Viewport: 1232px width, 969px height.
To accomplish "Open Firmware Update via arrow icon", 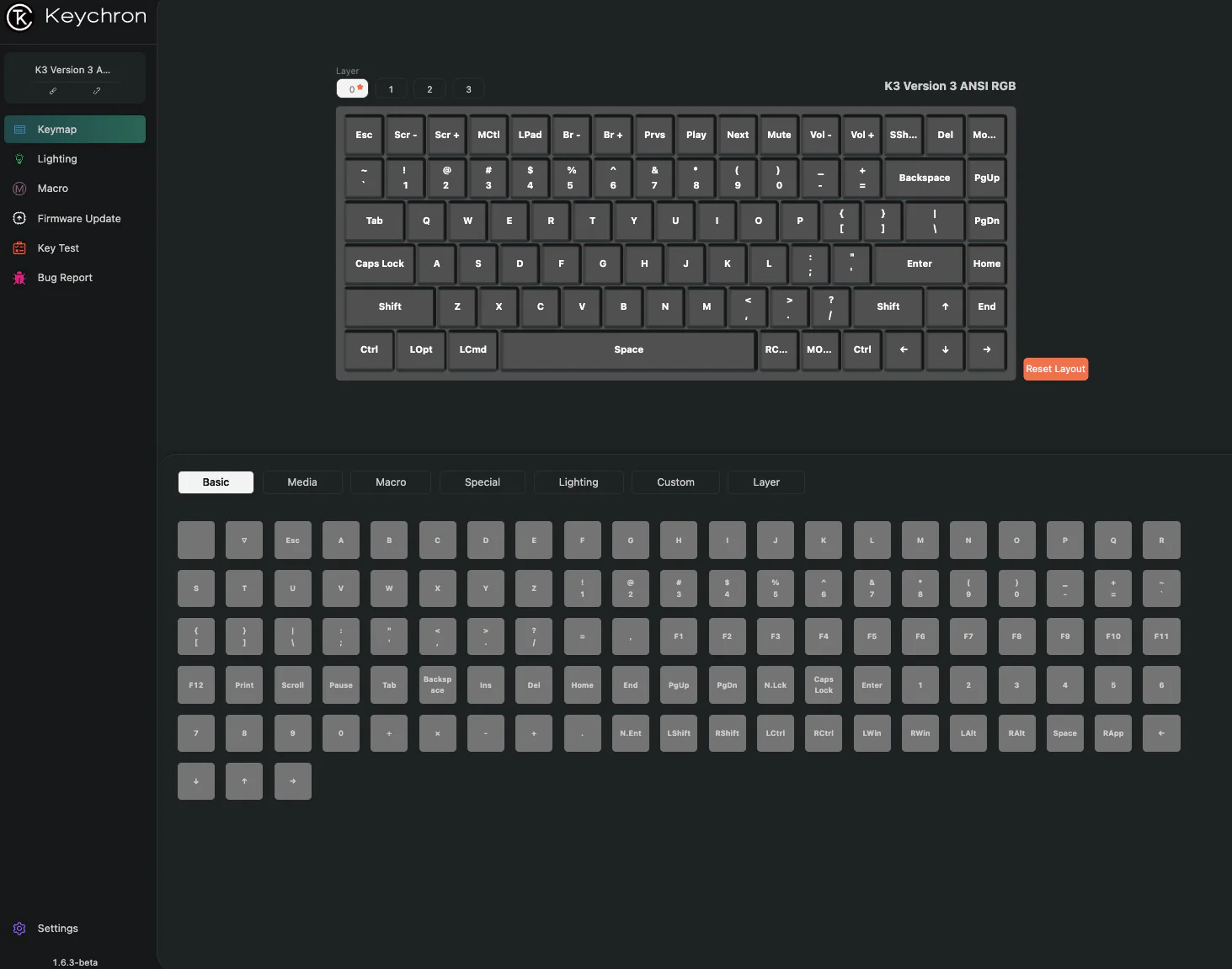I will pos(19,218).
